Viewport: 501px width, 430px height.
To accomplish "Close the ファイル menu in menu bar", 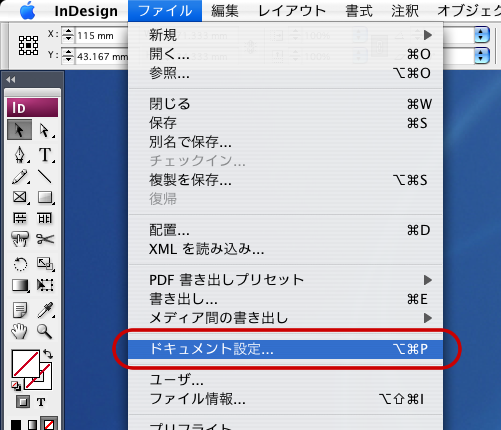I will (x=165, y=11).
